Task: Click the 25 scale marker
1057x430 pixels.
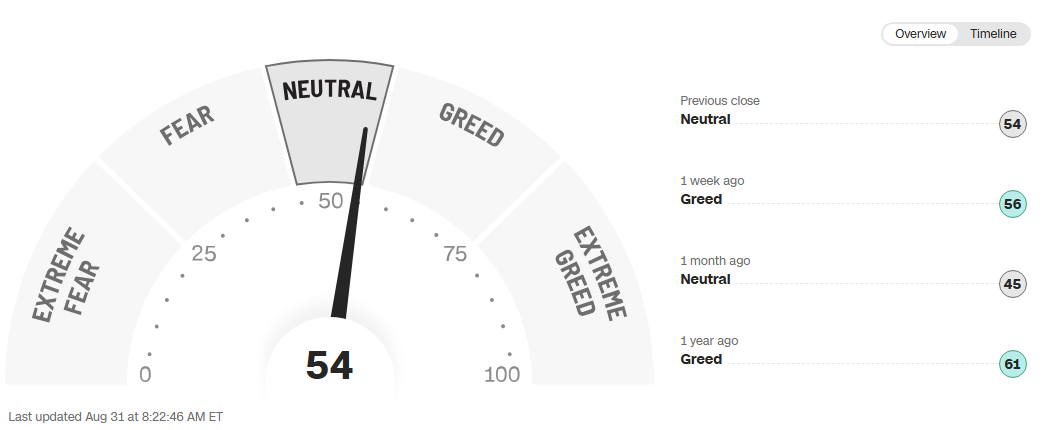Action: tap(204, 254)
